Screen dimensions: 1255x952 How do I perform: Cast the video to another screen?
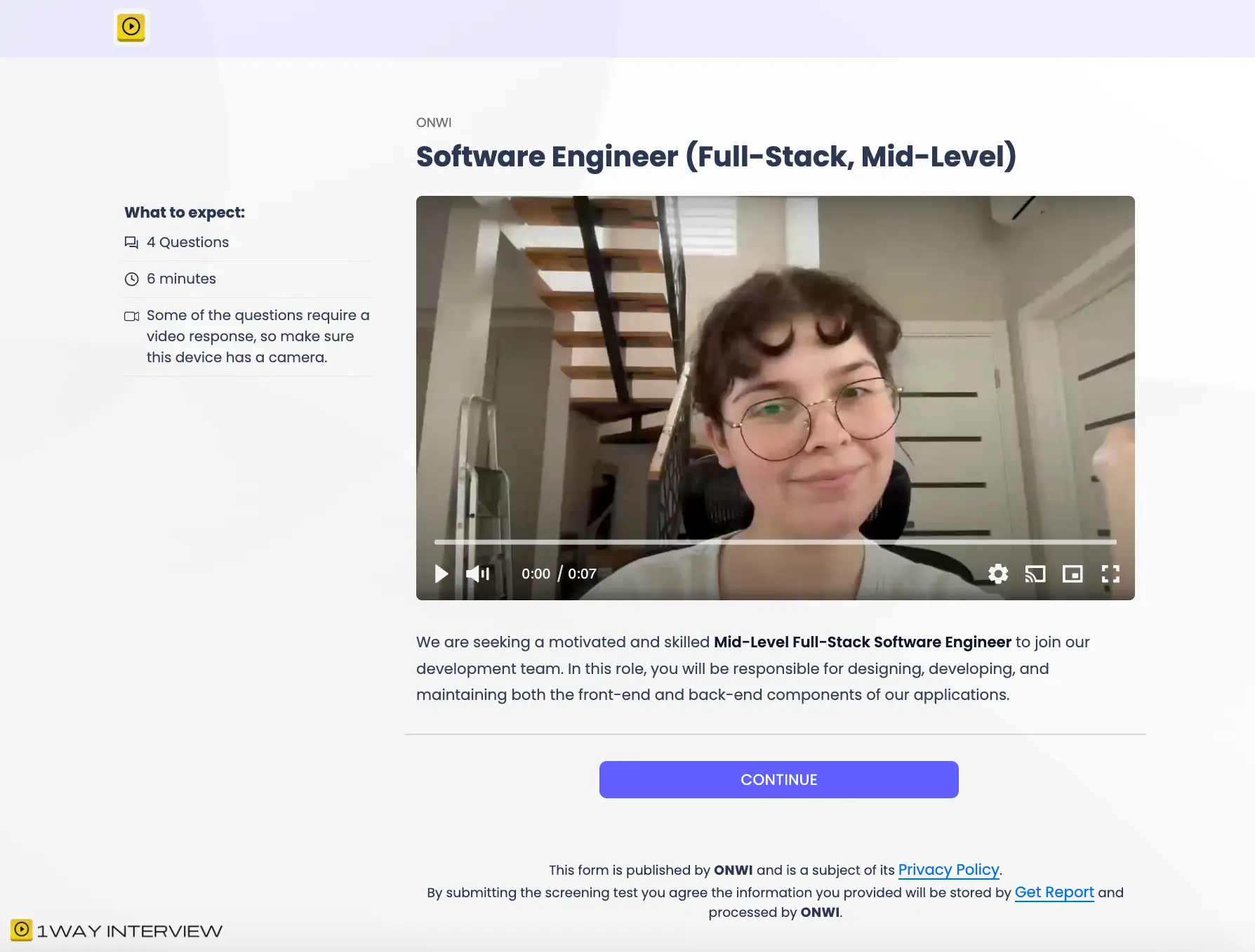[1035, 574]
